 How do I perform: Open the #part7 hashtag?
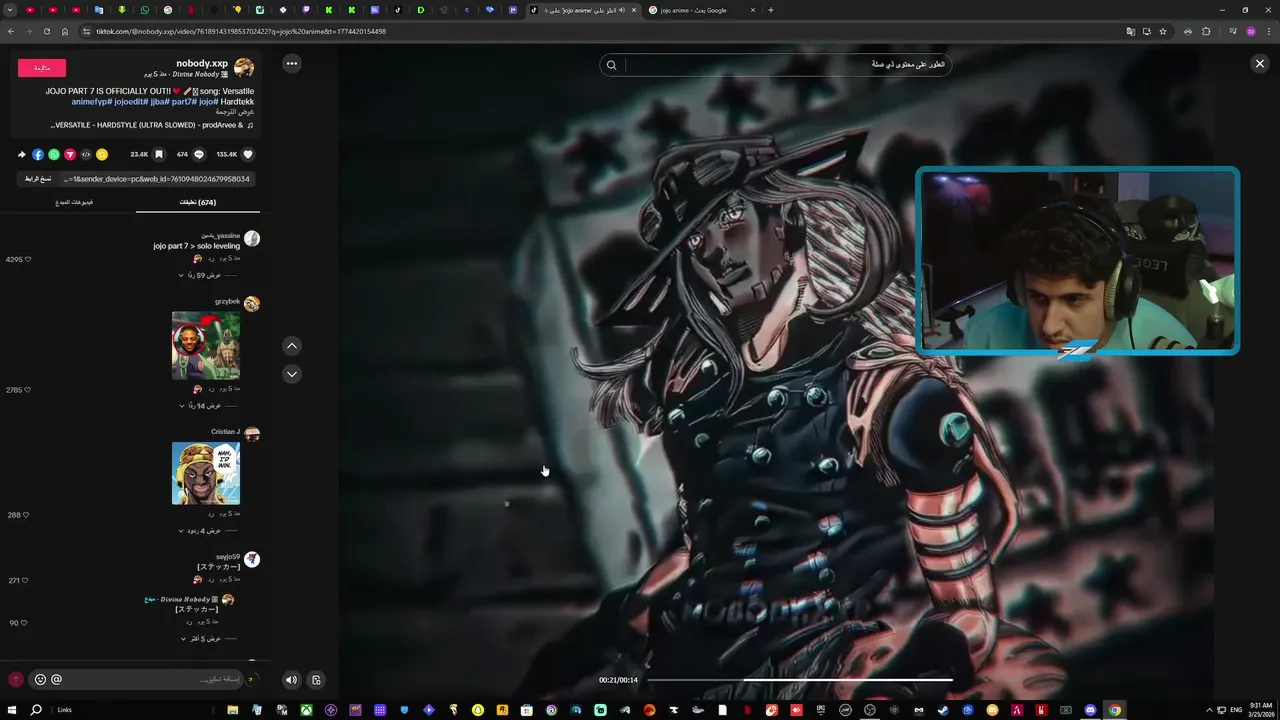tap(184, 102)
